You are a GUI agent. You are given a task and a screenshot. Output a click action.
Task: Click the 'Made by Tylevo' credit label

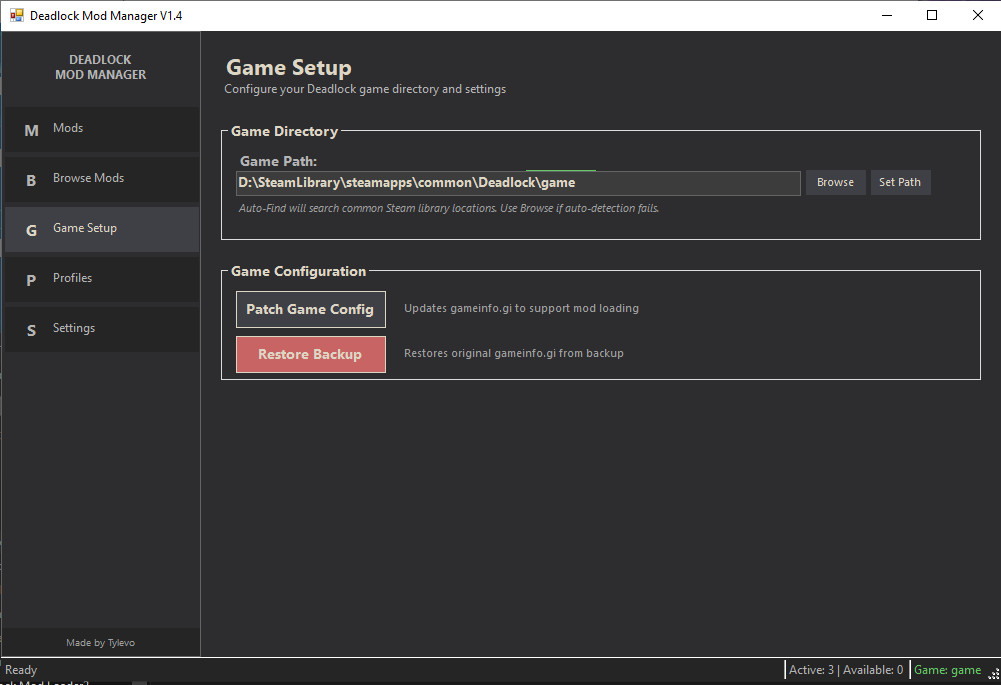pos(100,642)
